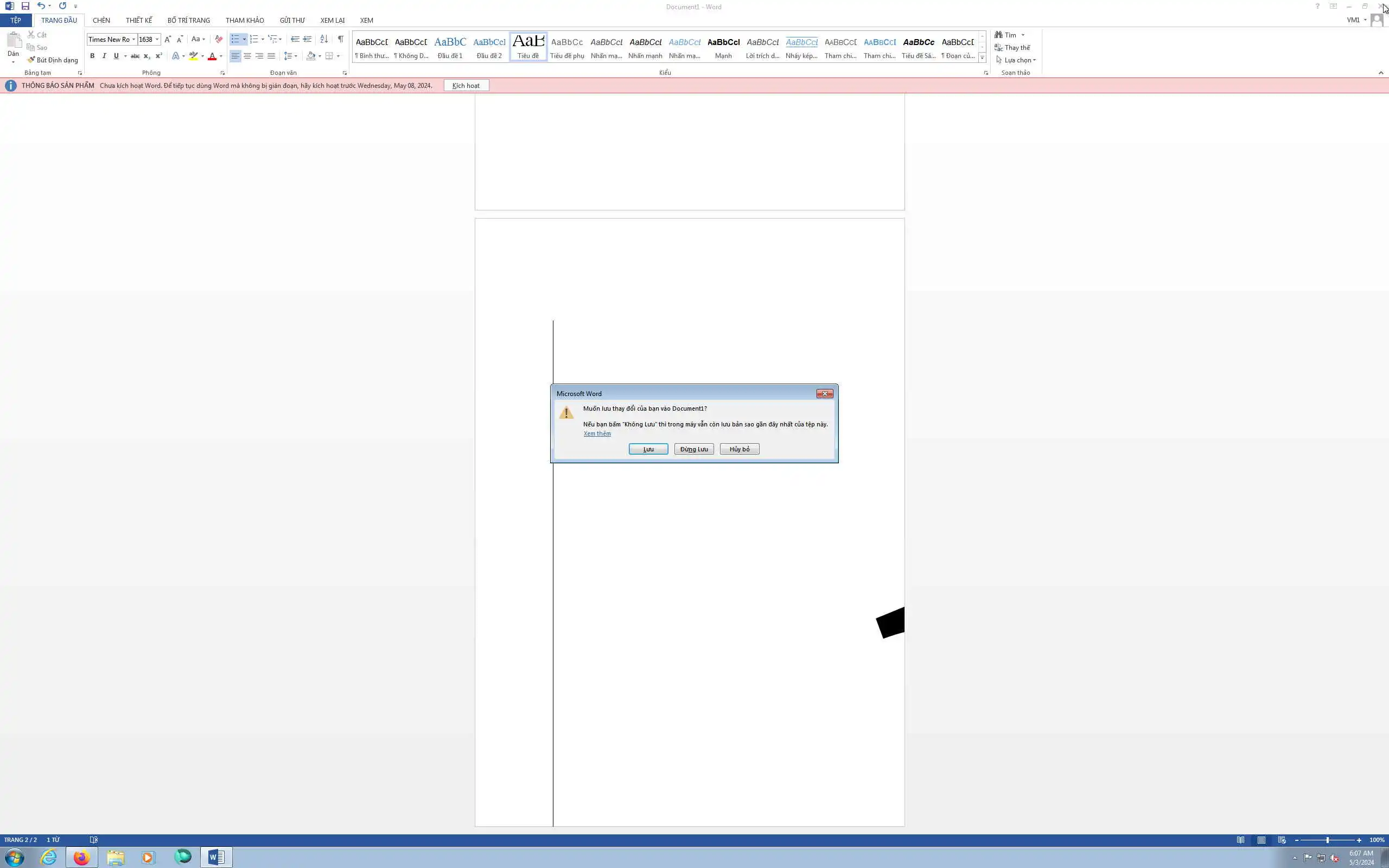Toggle Italic formatting
The height and width of the screenshot is (868, 1389).
[x=104, y=56]
